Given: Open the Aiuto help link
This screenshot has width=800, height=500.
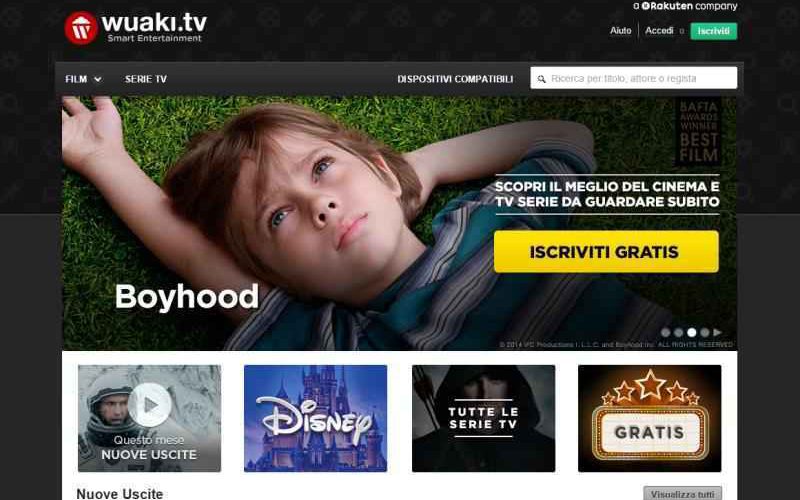Looking at the screenshot, I should pos(620,31).
